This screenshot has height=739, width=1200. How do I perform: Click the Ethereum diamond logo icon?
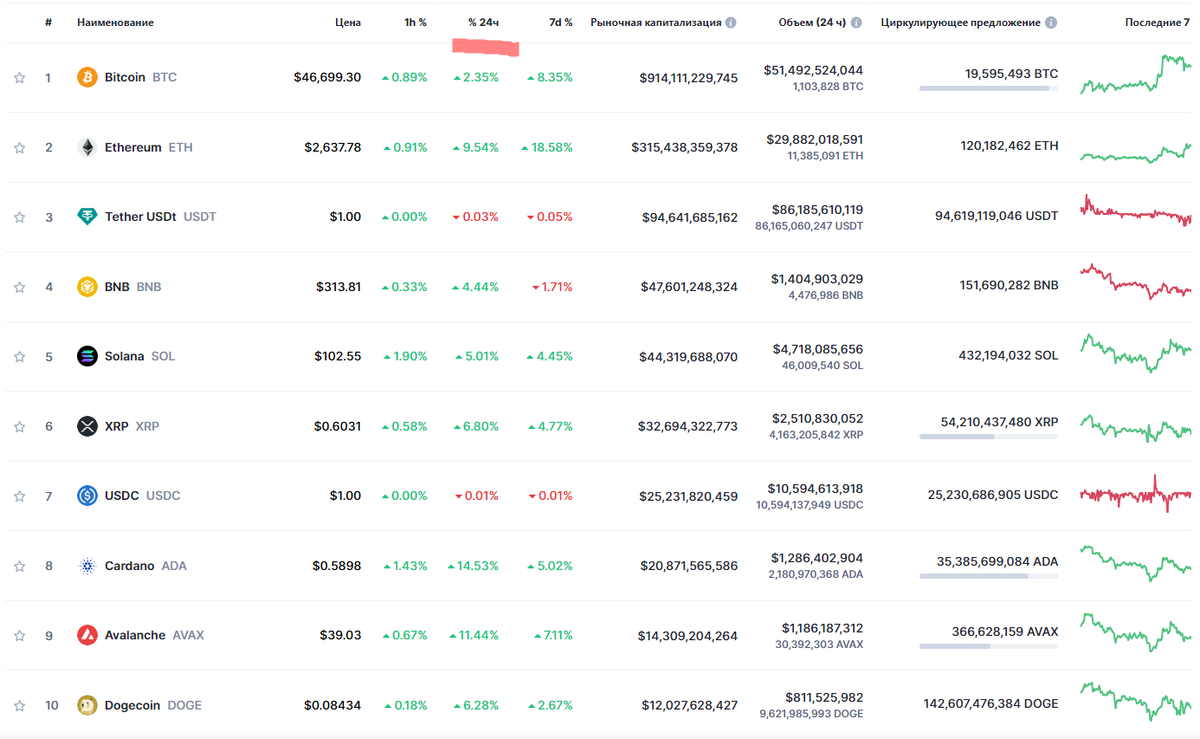coord(88,147)
